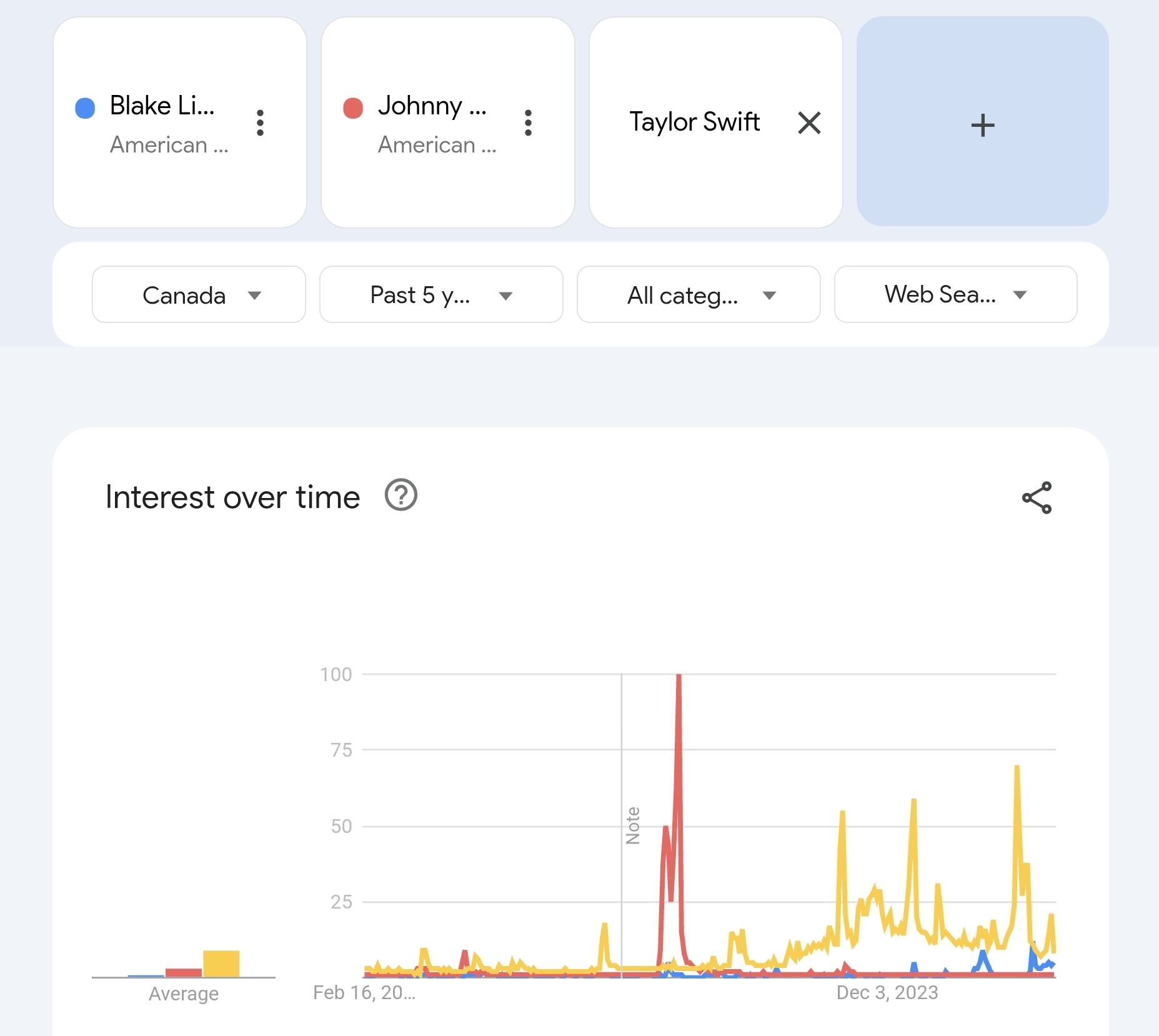
Task: Open the Canada region dropdown
Action: click(199, 295)
